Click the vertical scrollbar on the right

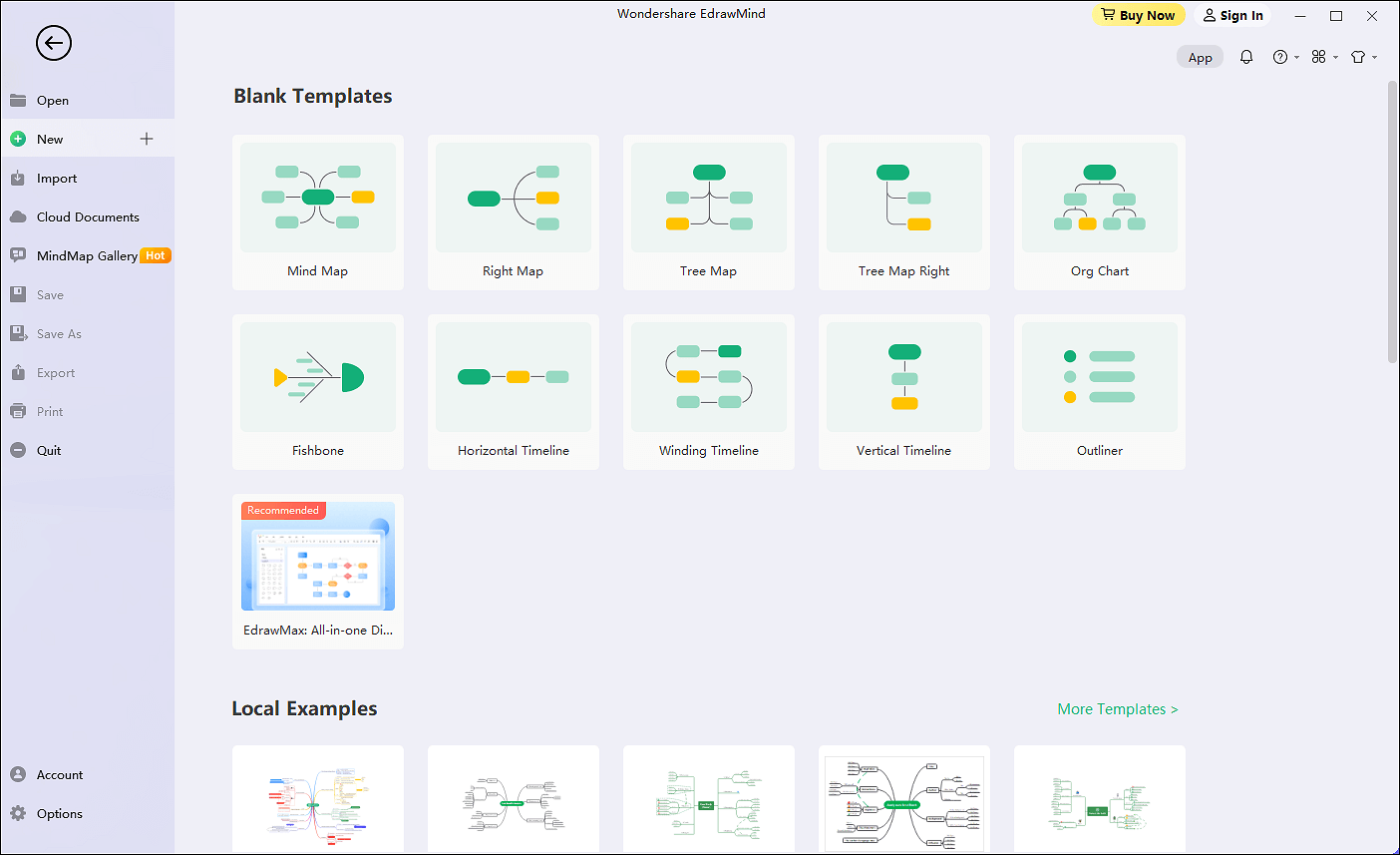(x=1393, y=221)
